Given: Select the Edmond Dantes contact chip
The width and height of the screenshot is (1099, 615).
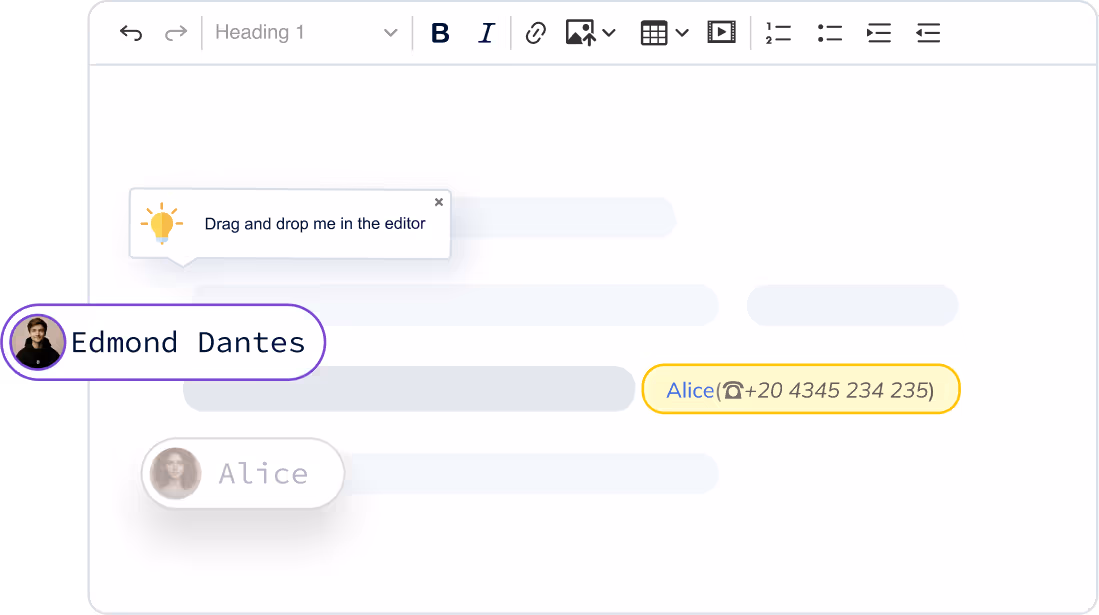Looking at the screenshot, I should tap(188, 342).
